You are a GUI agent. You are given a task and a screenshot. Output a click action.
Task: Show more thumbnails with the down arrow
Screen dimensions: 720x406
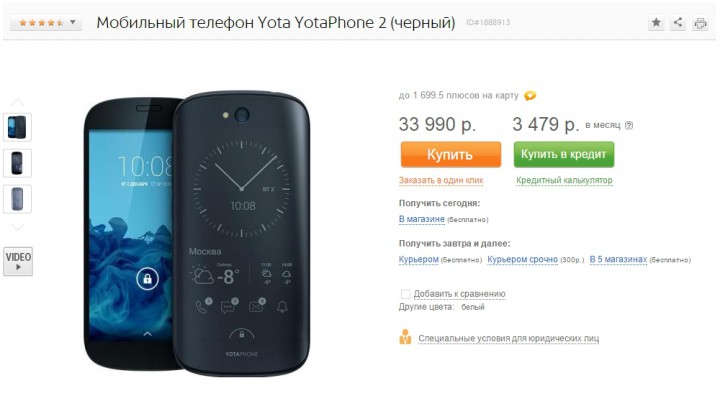click(x=17, y=227)
